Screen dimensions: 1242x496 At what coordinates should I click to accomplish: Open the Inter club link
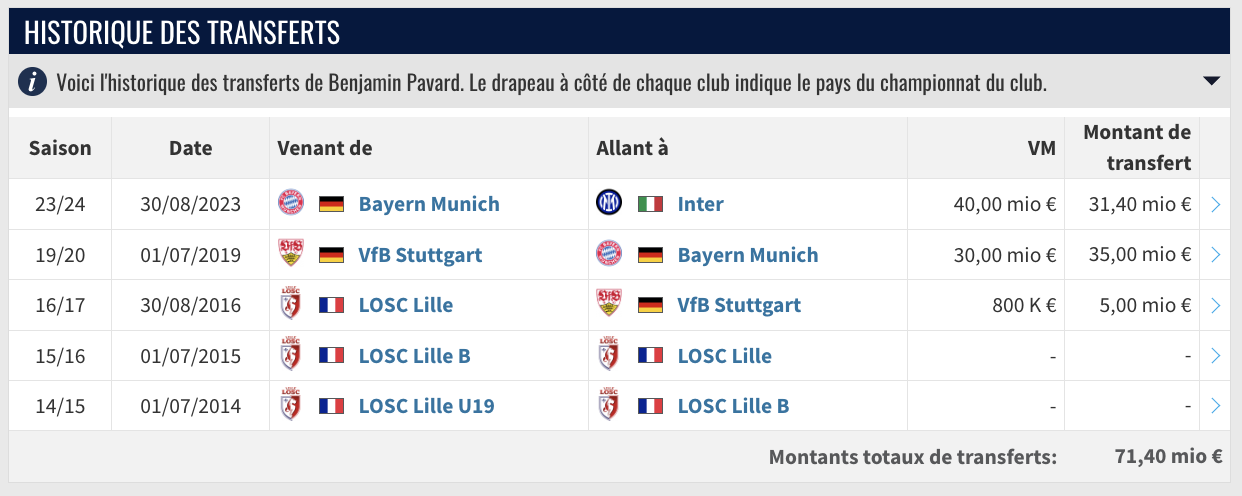click(700, 204)
